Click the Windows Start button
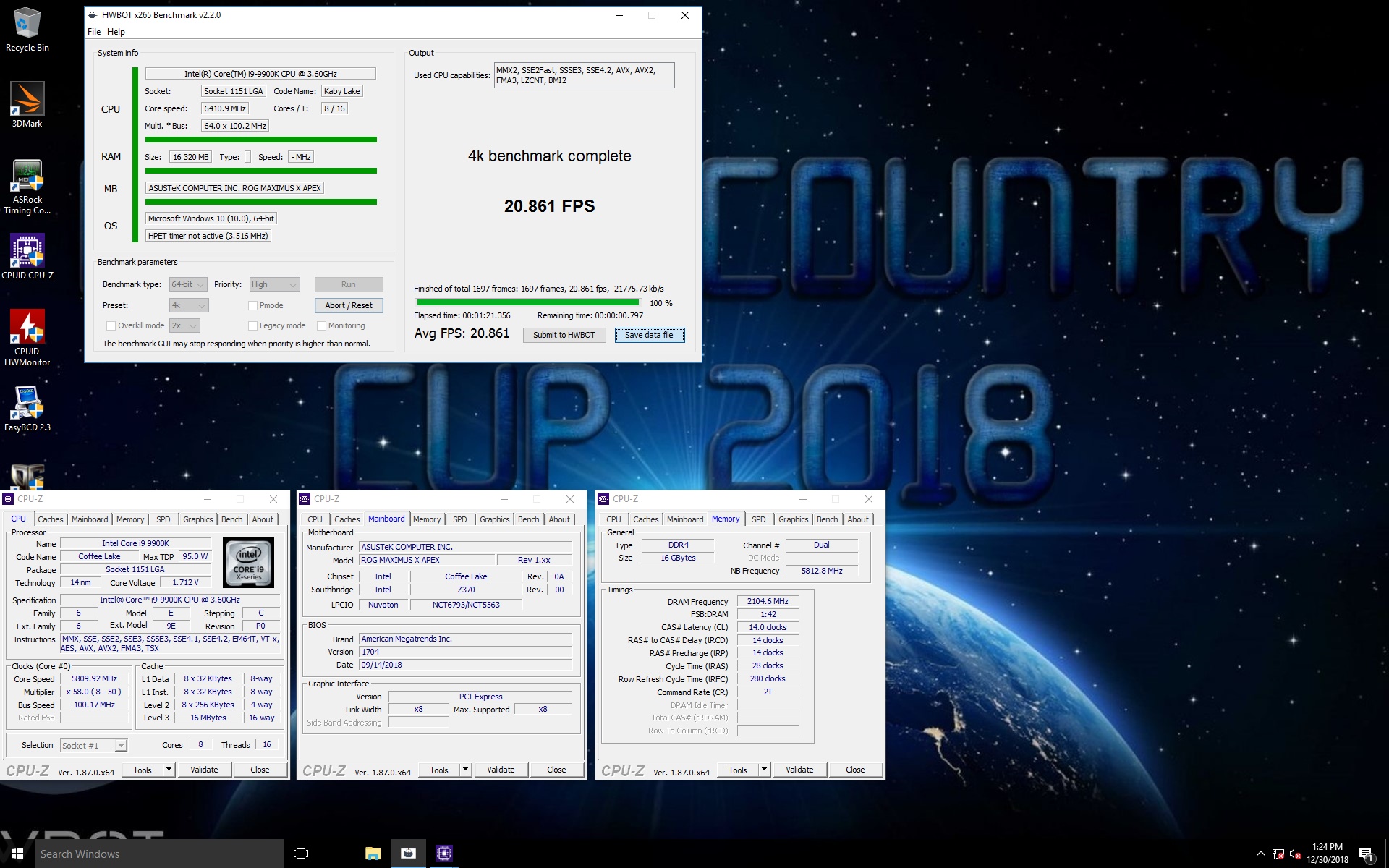 coord(17,854)
